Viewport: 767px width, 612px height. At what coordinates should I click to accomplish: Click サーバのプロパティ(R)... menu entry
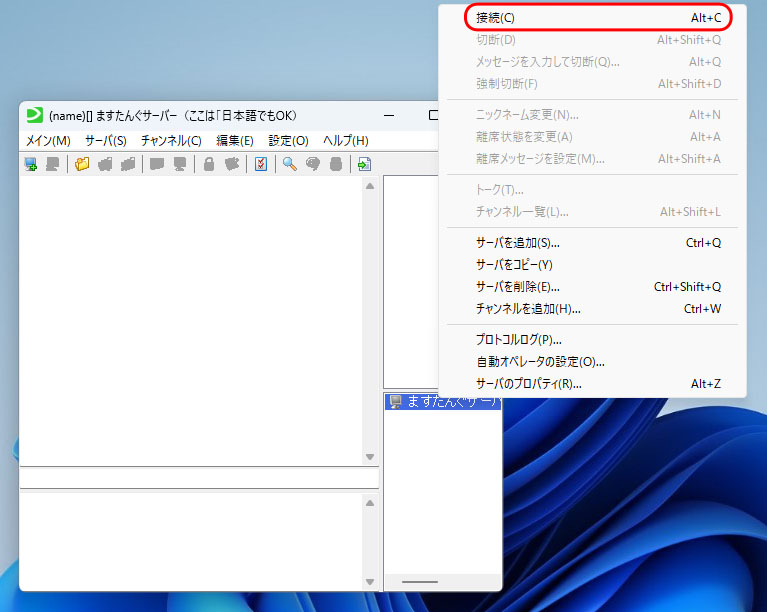[x=528, y=384]
